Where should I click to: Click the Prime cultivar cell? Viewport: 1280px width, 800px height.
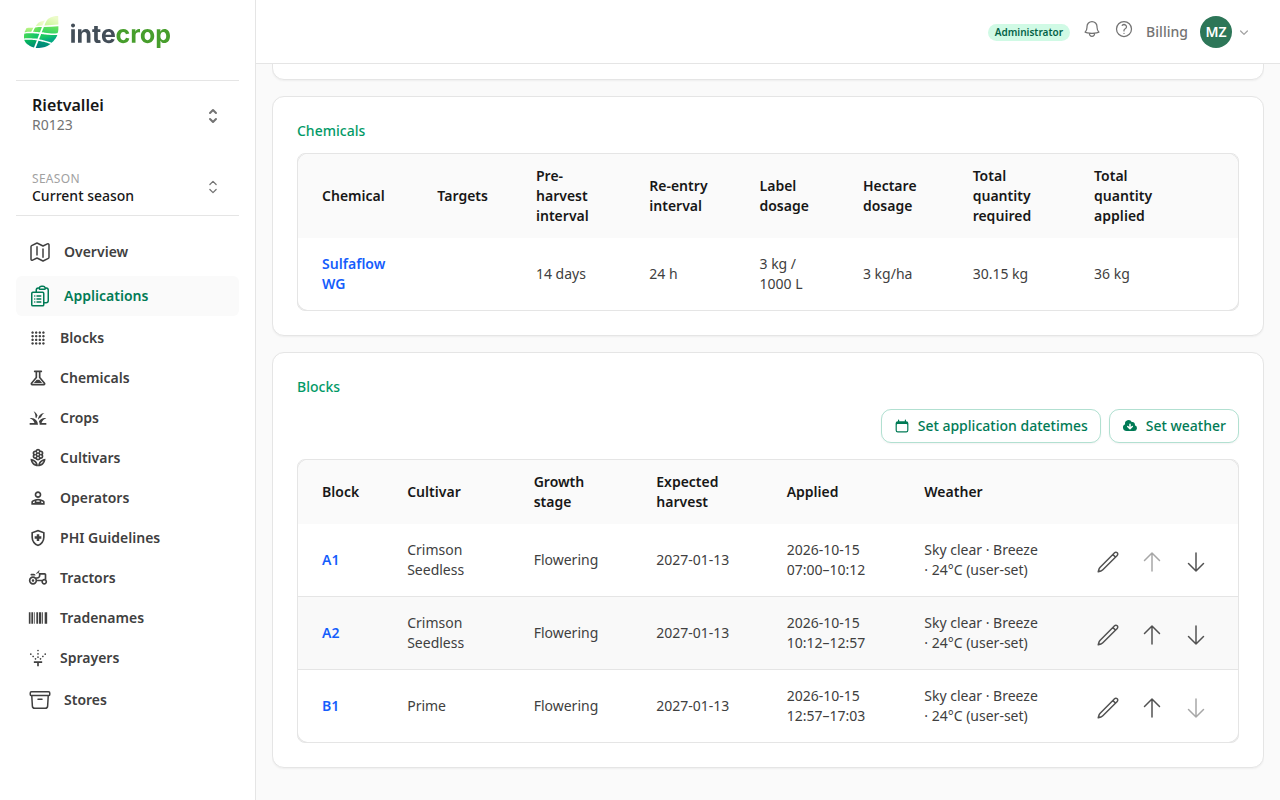(426, 706)
